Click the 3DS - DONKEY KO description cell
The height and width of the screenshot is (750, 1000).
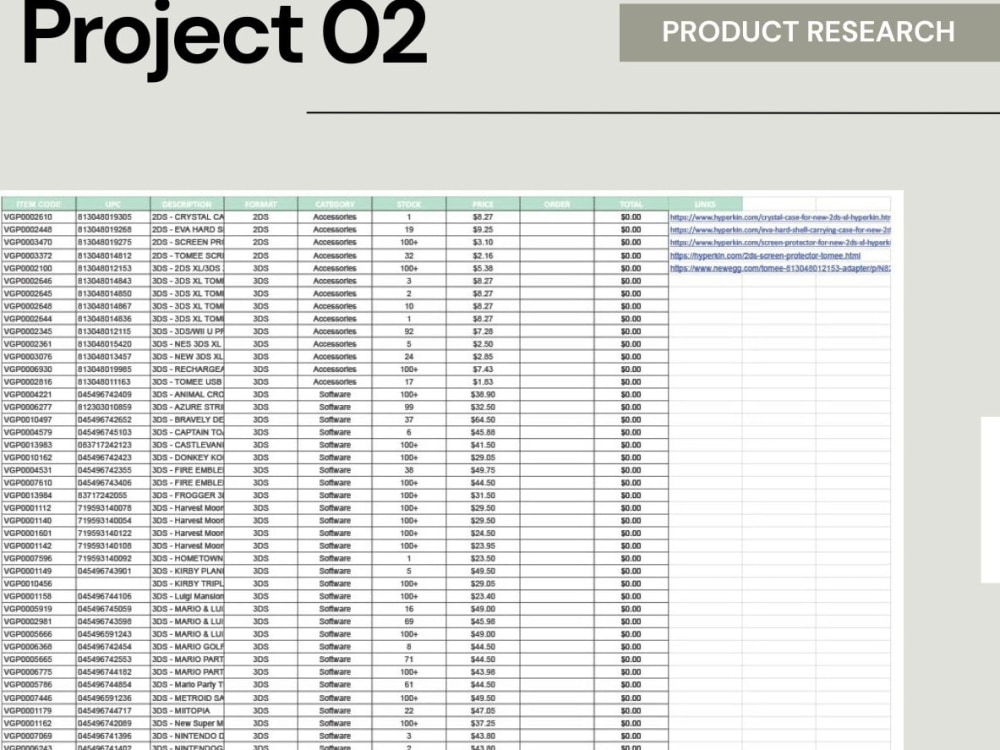click(188, 458)
